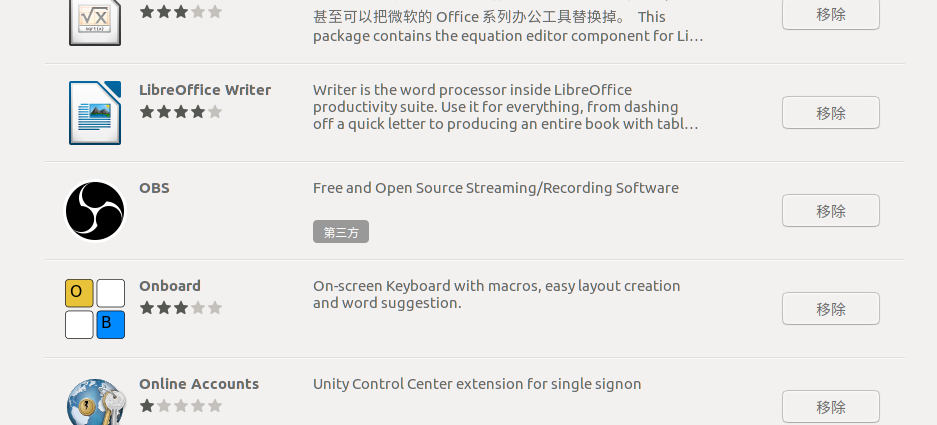This screenshot has height=425, width=937.
Task: Open the LibreOffice Writer title
Action: click(x=205, y=90)
